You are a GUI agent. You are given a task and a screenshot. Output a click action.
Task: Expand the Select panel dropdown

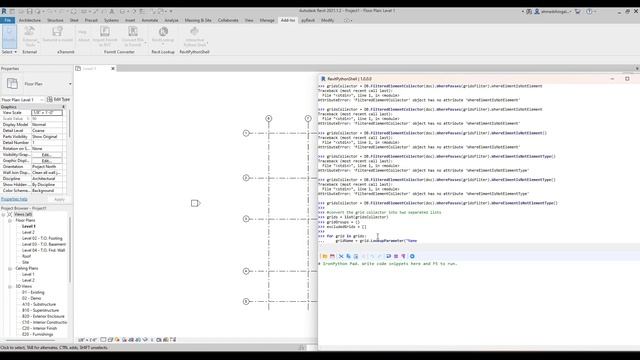[x=9, y=52]
